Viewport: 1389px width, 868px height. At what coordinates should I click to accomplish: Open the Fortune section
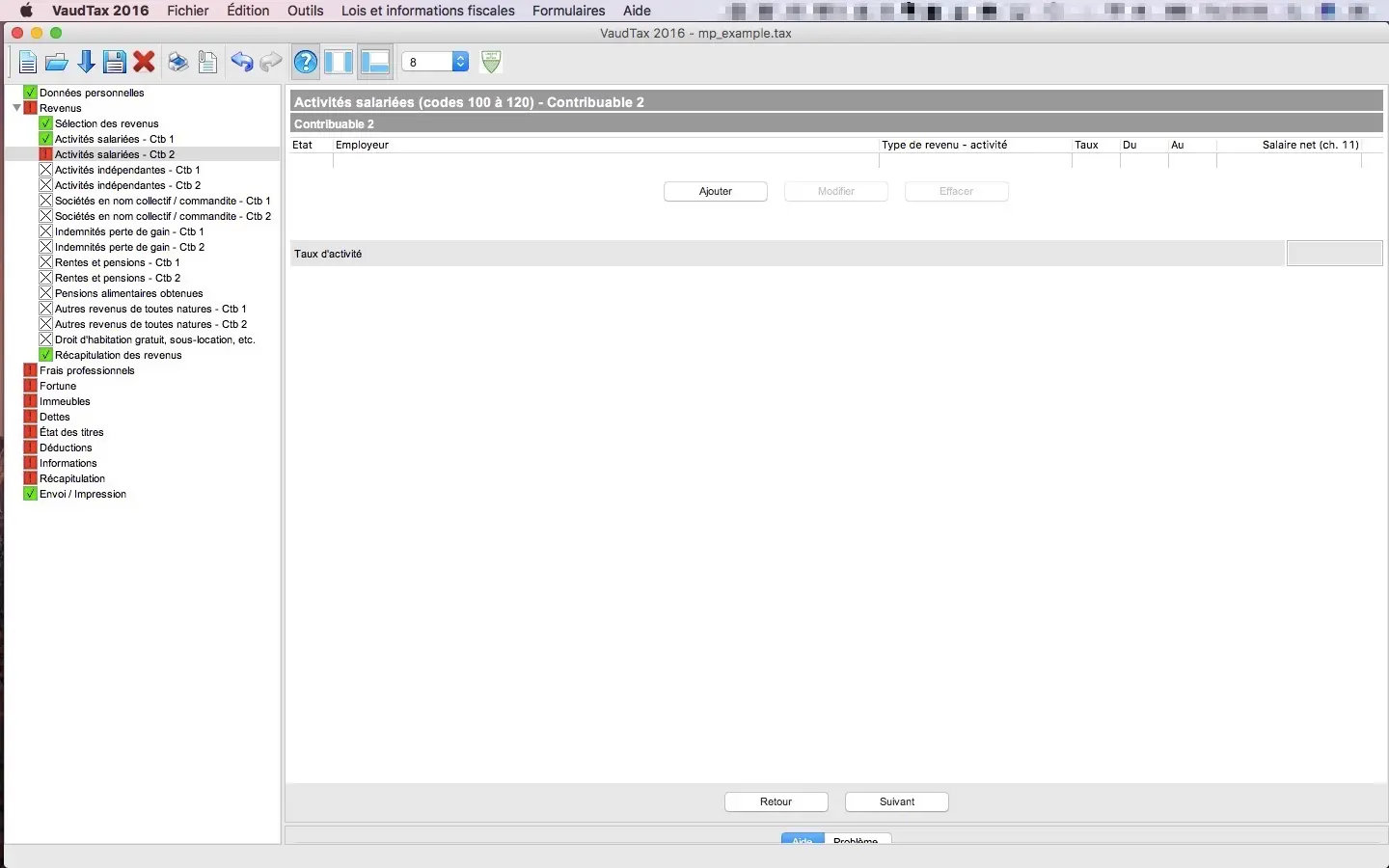click(58, 386)
